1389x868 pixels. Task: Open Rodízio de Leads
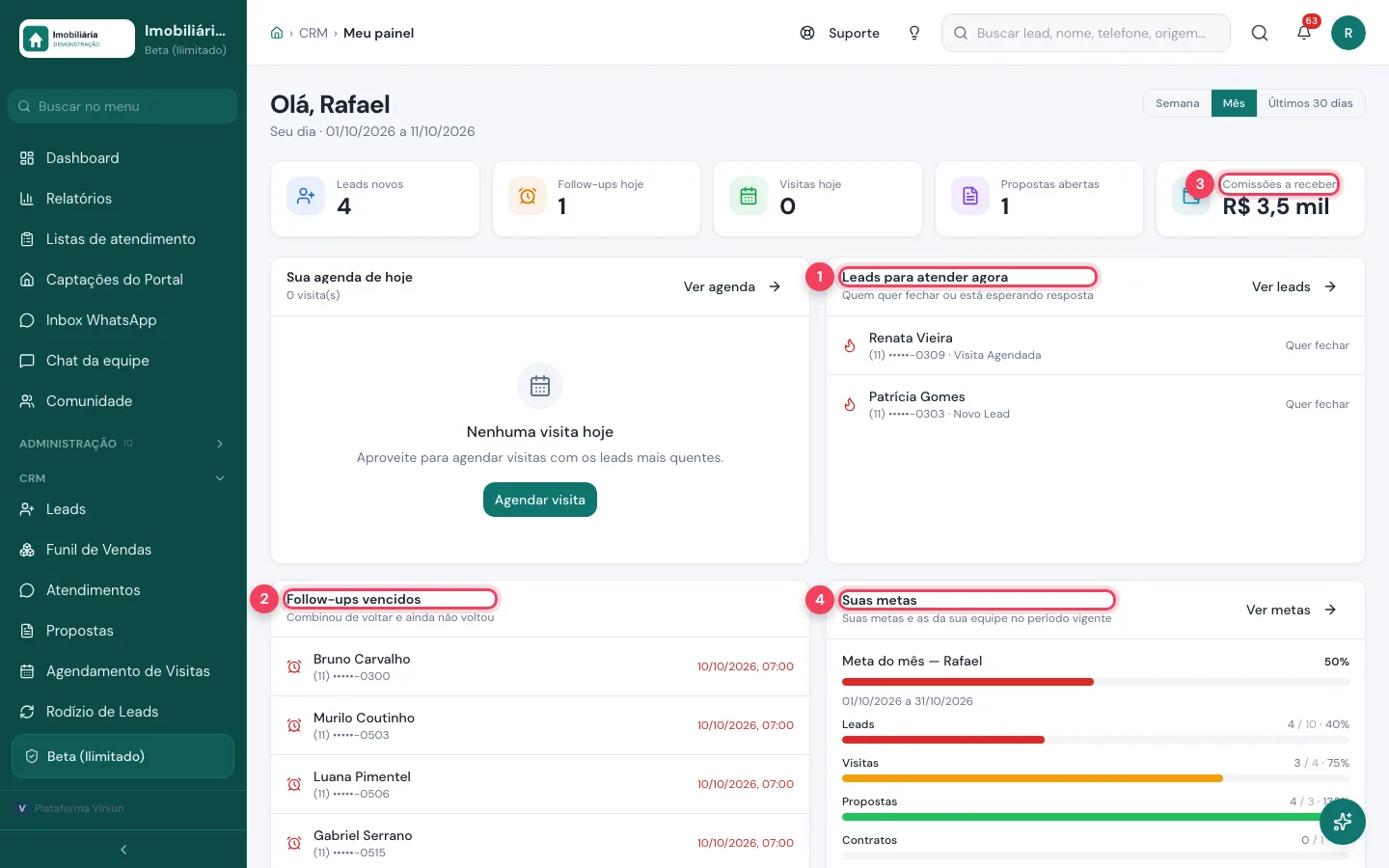pyautogui.click(x=123, y=712)
